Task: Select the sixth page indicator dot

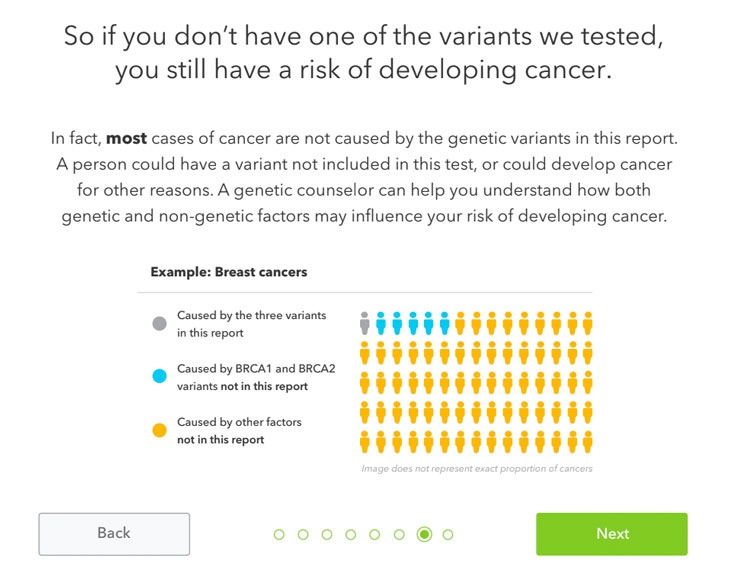Action: (399, 535)
